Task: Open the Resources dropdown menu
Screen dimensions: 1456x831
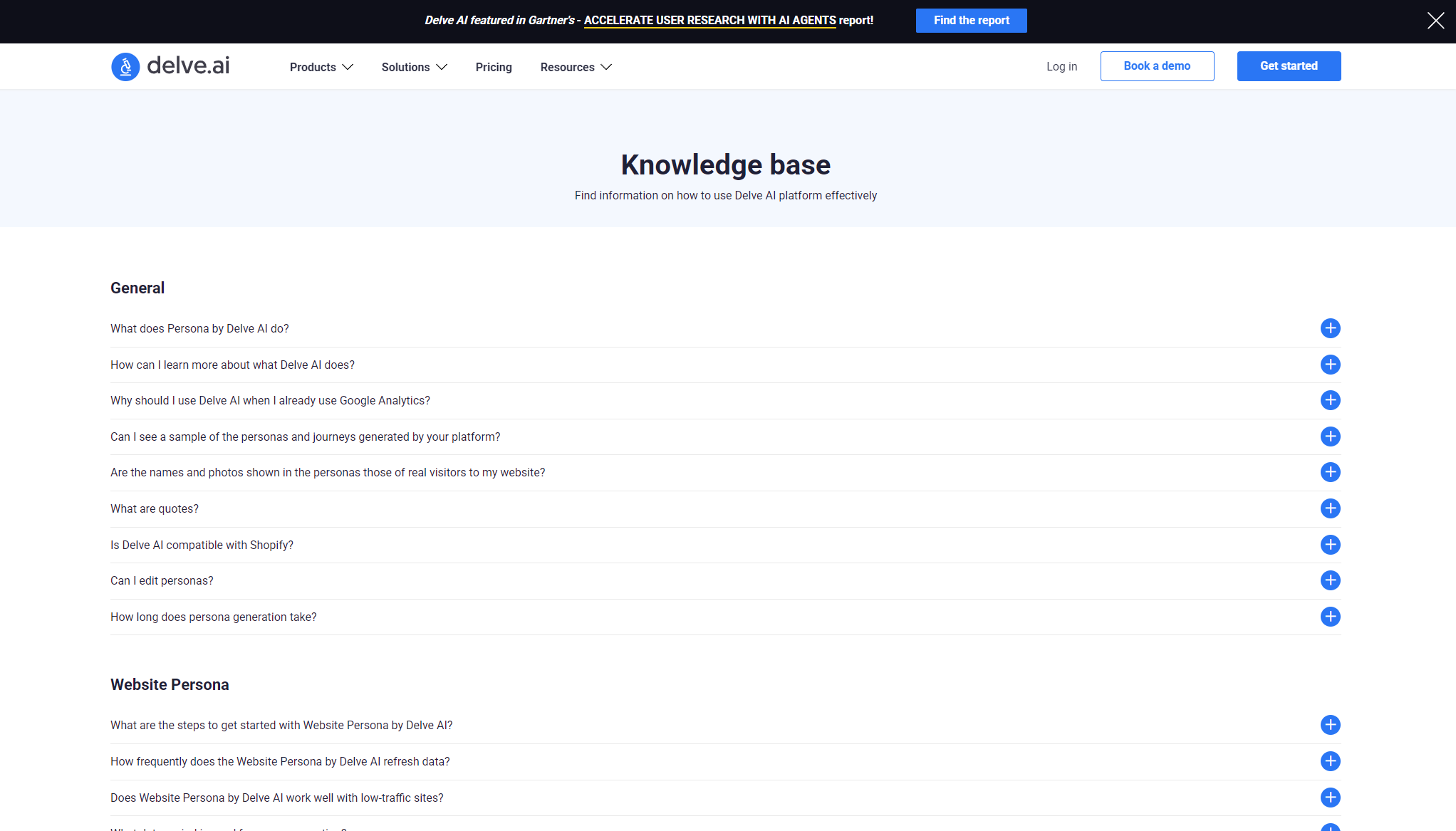Action: pyautogui.click(x=576, y=67)
